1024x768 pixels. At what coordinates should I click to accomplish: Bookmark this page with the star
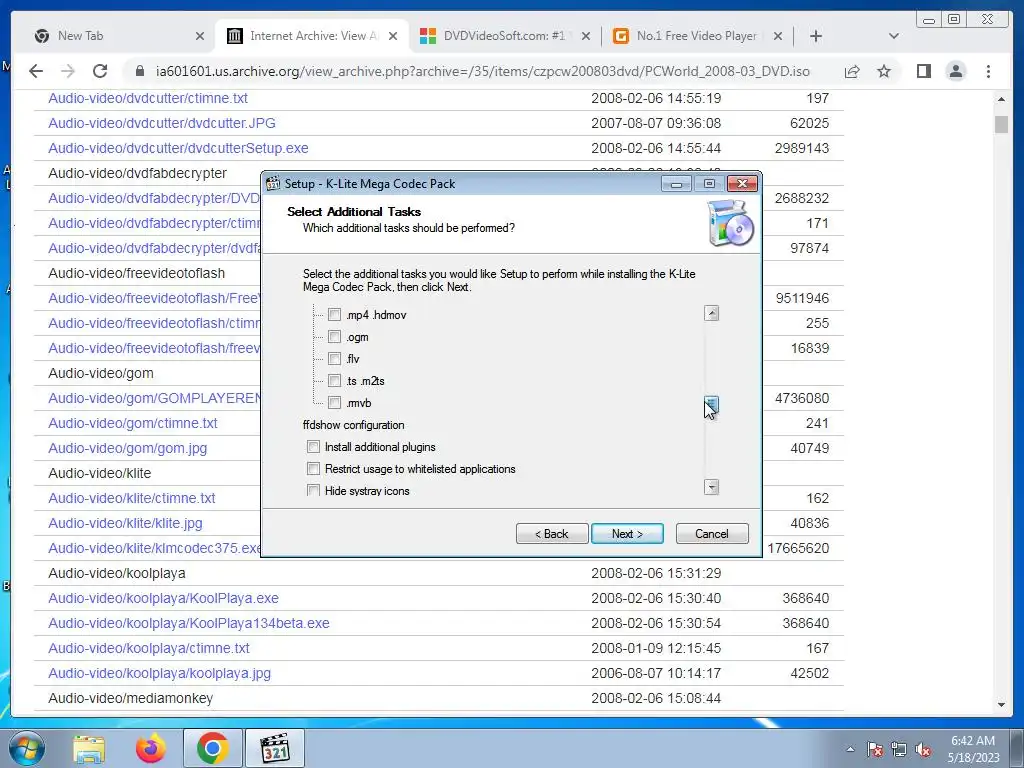(884, 71)
